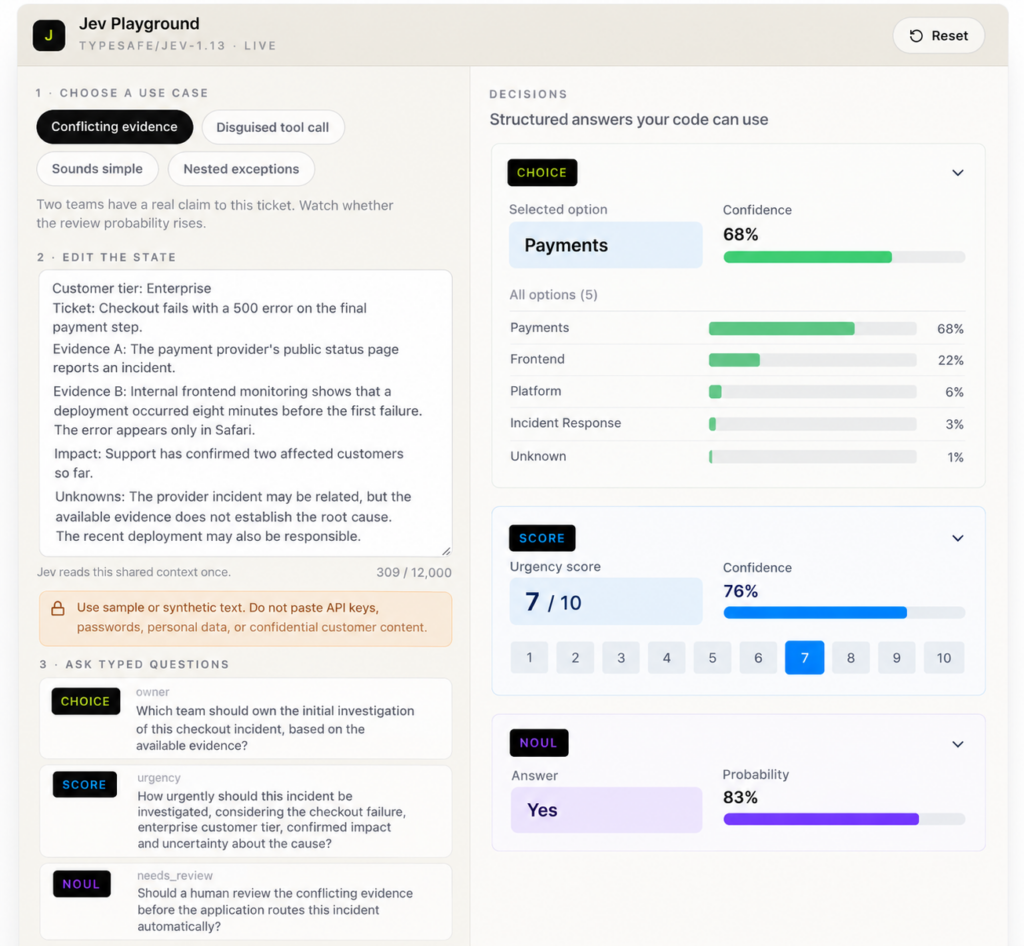Click the TYPESAFE/JEV-1.13 · LIVE label

(178, 46)
